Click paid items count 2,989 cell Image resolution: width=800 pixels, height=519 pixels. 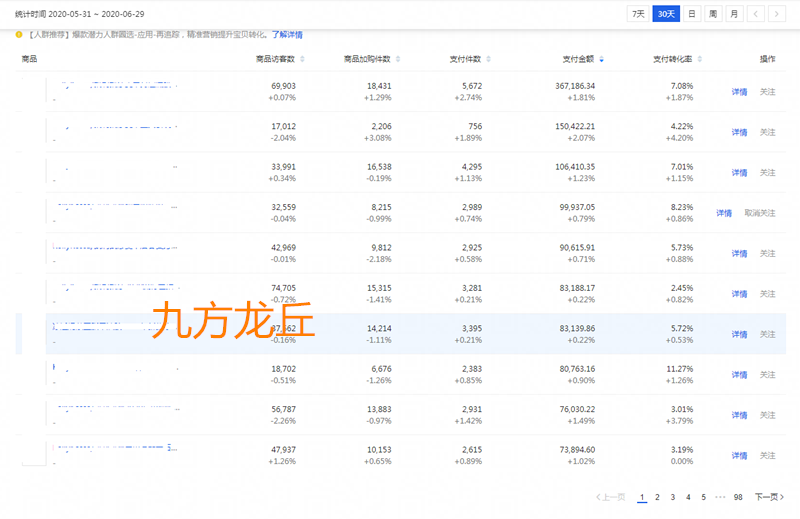coord(472,207)
